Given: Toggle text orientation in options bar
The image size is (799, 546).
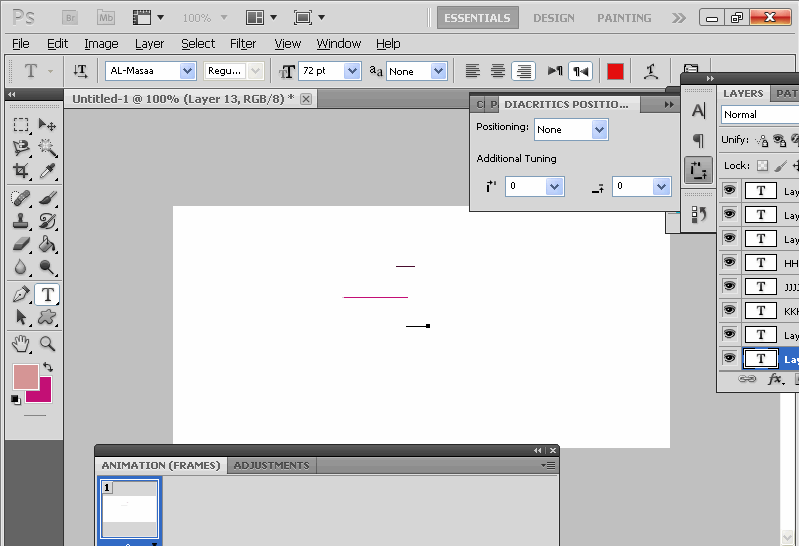Looking at the screenshot, I should point(80,71).
